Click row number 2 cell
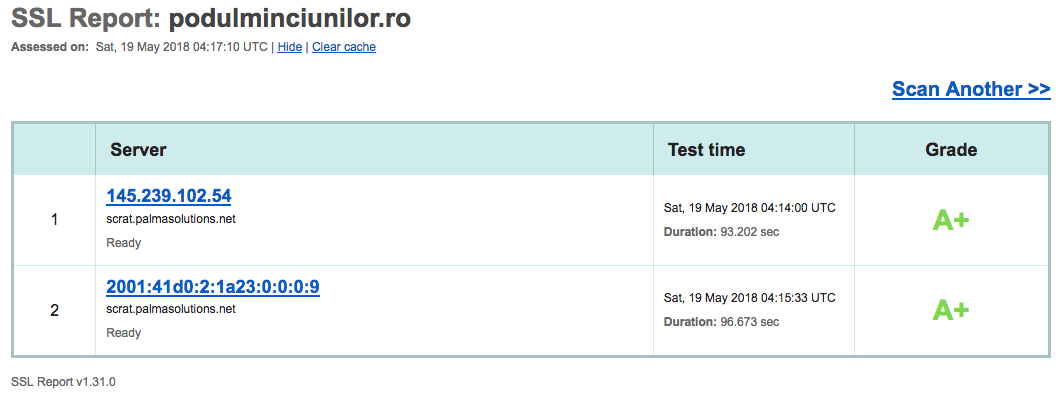The image size is (1062, 400). [54, 311]
